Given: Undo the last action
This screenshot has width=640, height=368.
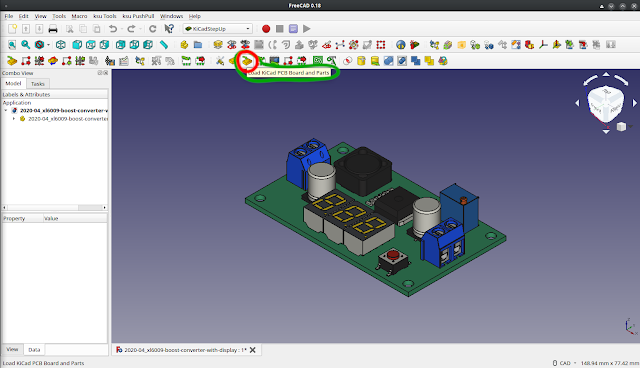Looking at the screenshot, I should click(113, 29).
